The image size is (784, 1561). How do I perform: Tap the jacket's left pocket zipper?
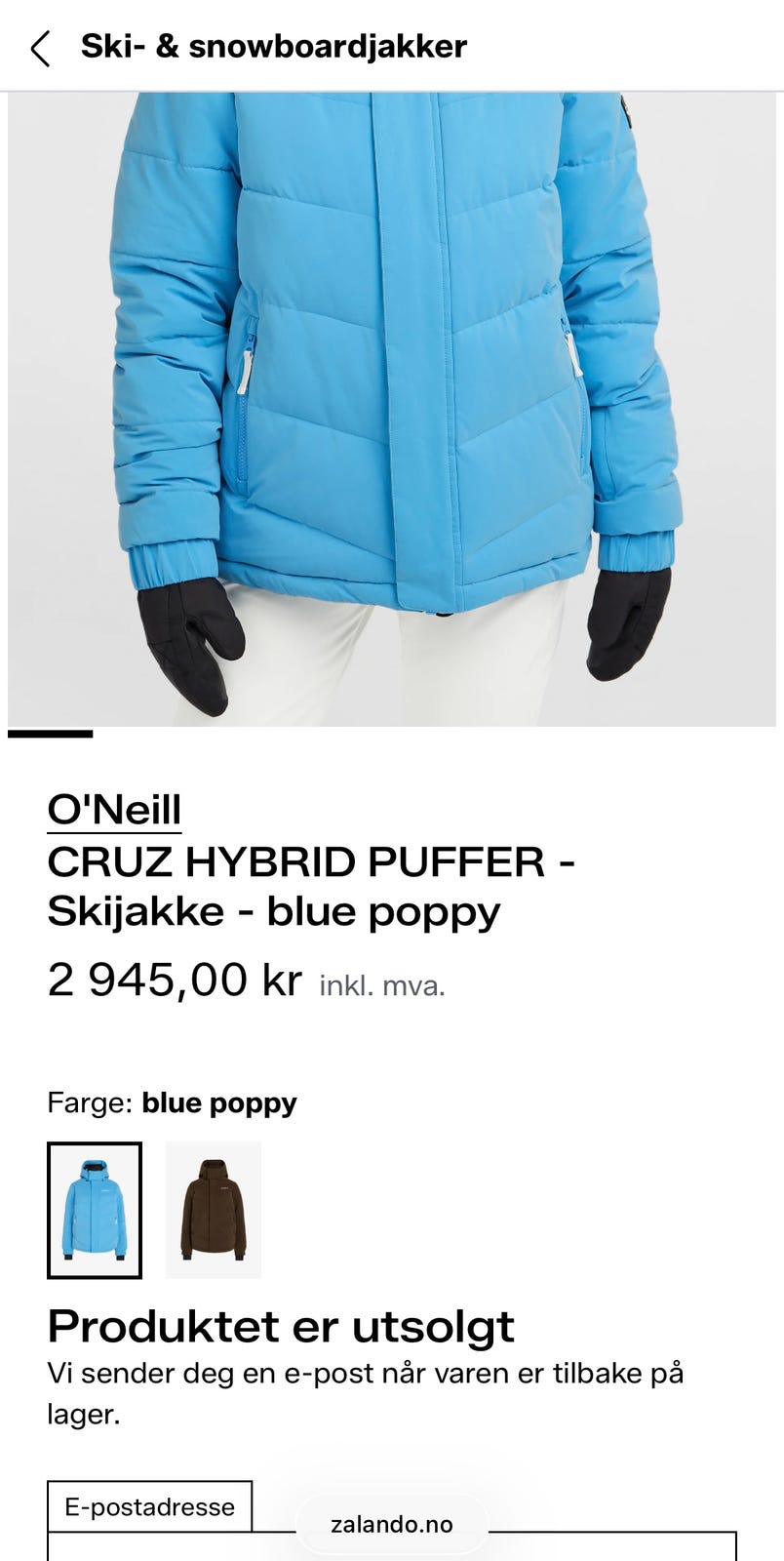246,359
